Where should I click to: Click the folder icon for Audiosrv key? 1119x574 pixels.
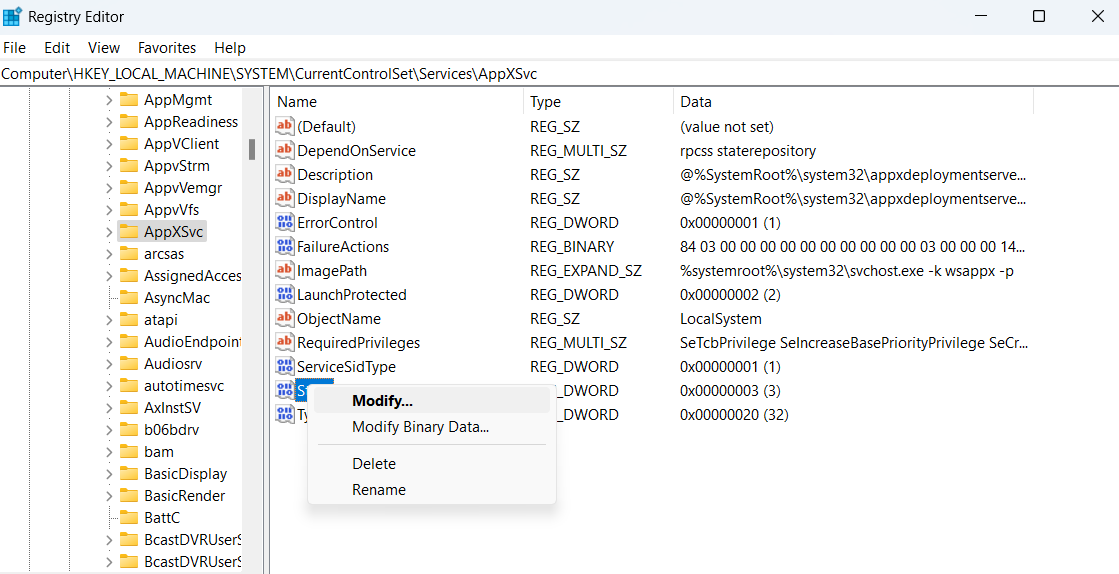128,363
